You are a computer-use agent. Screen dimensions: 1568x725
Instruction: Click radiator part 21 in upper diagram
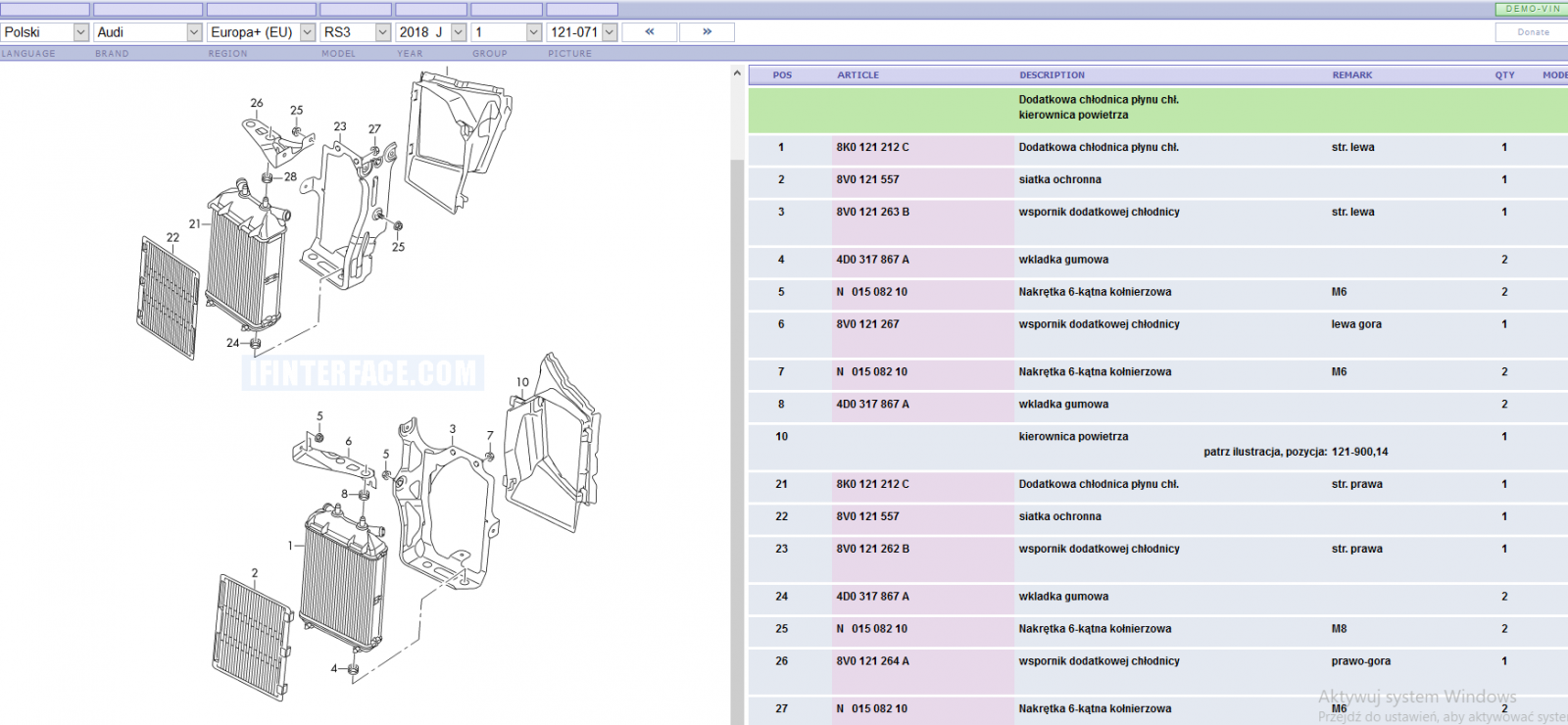pyautogui.click(x=244, y=257)
